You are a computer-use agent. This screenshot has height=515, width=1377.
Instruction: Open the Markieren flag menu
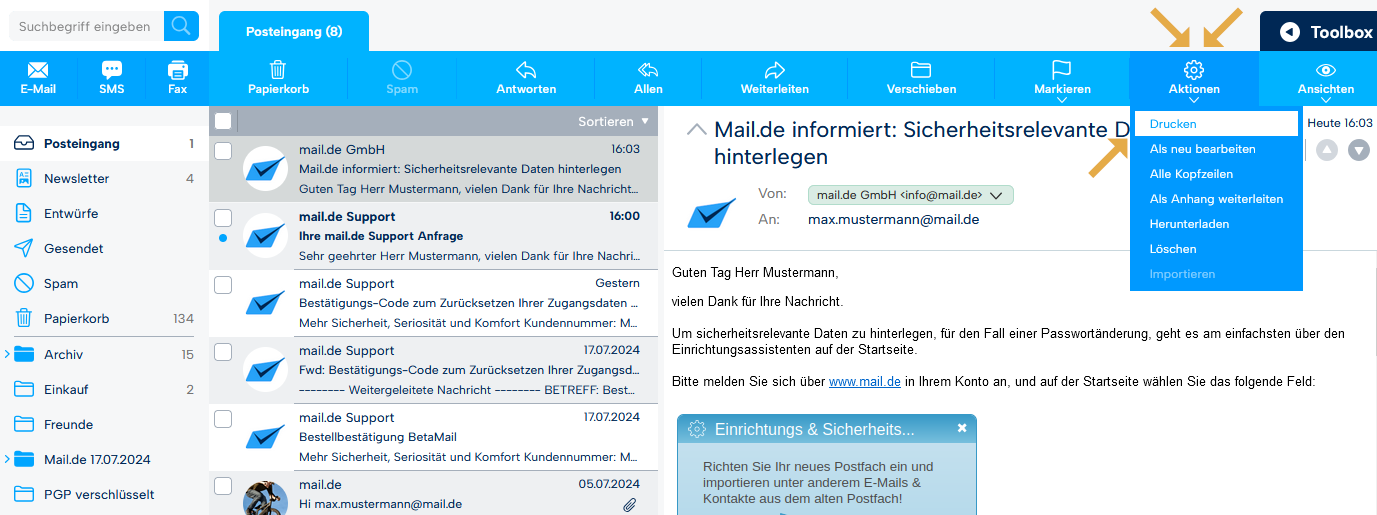1061,78
